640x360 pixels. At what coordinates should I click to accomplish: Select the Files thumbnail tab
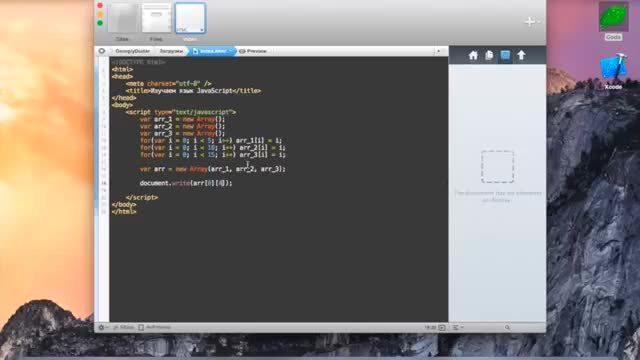(x=156, y=22)
